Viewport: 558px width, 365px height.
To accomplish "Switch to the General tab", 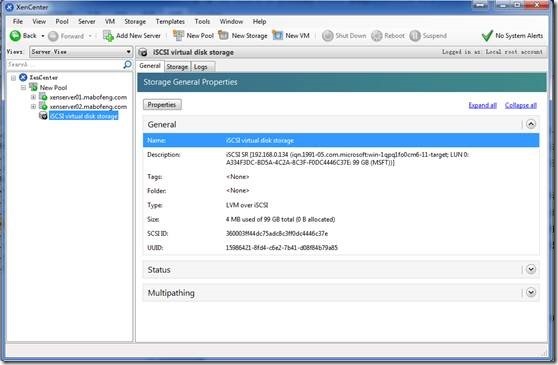I will point(150,66).
